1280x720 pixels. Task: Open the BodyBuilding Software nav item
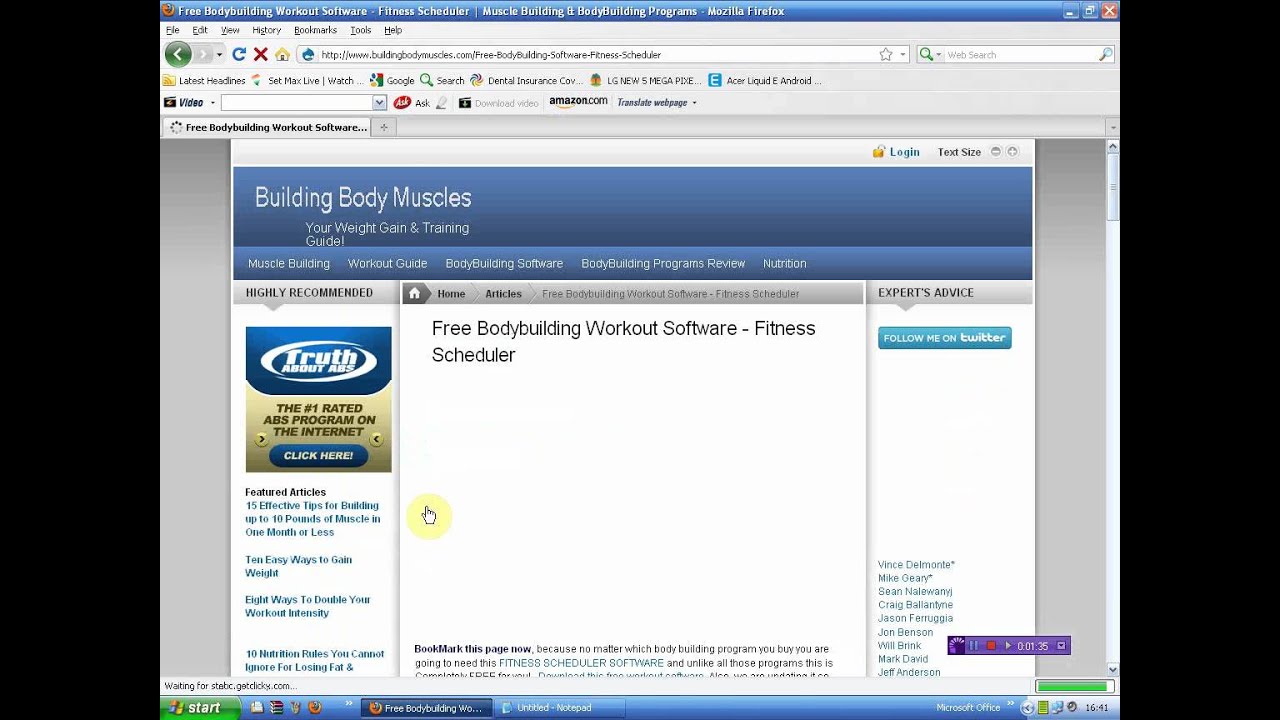[x=504, y=263]
